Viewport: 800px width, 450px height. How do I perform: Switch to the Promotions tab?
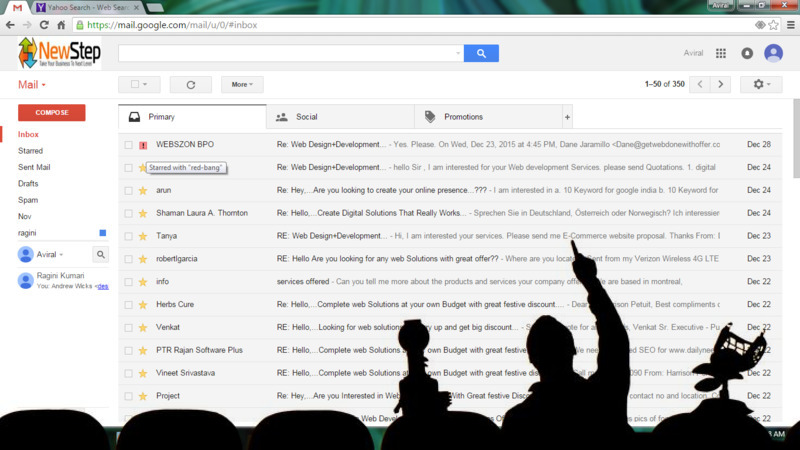point(488,117)
